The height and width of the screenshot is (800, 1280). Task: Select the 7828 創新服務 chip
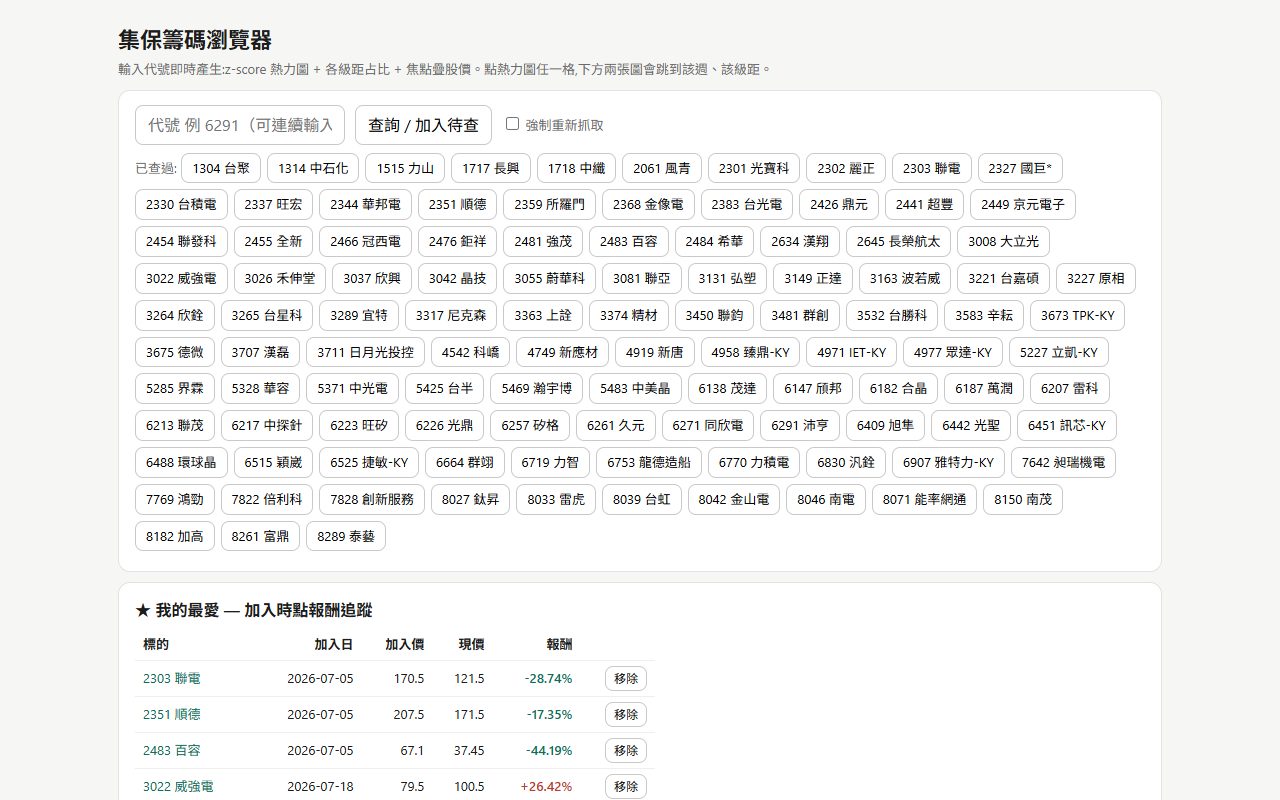tap(372, 499)
